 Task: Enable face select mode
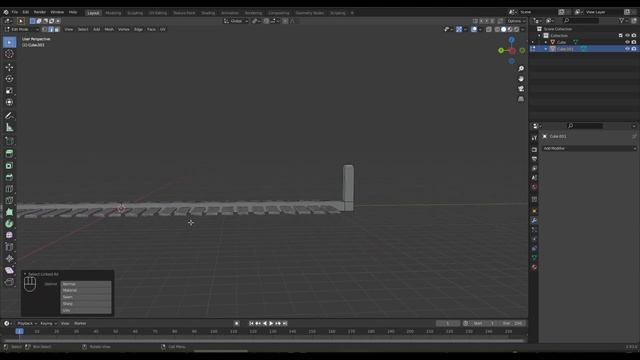pyautogui.click(x=57, y=29)
